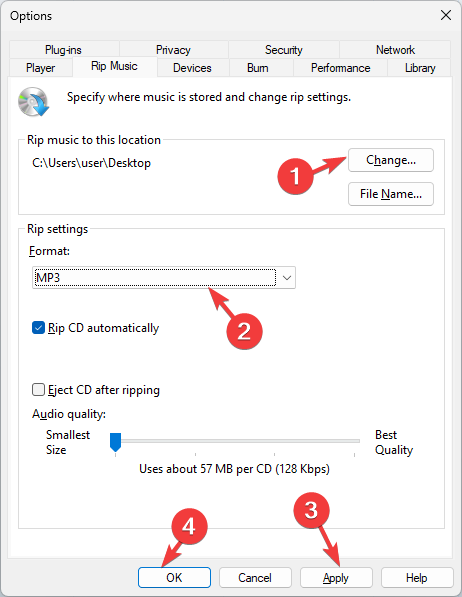Close the Options dialog window

[446, 15]
